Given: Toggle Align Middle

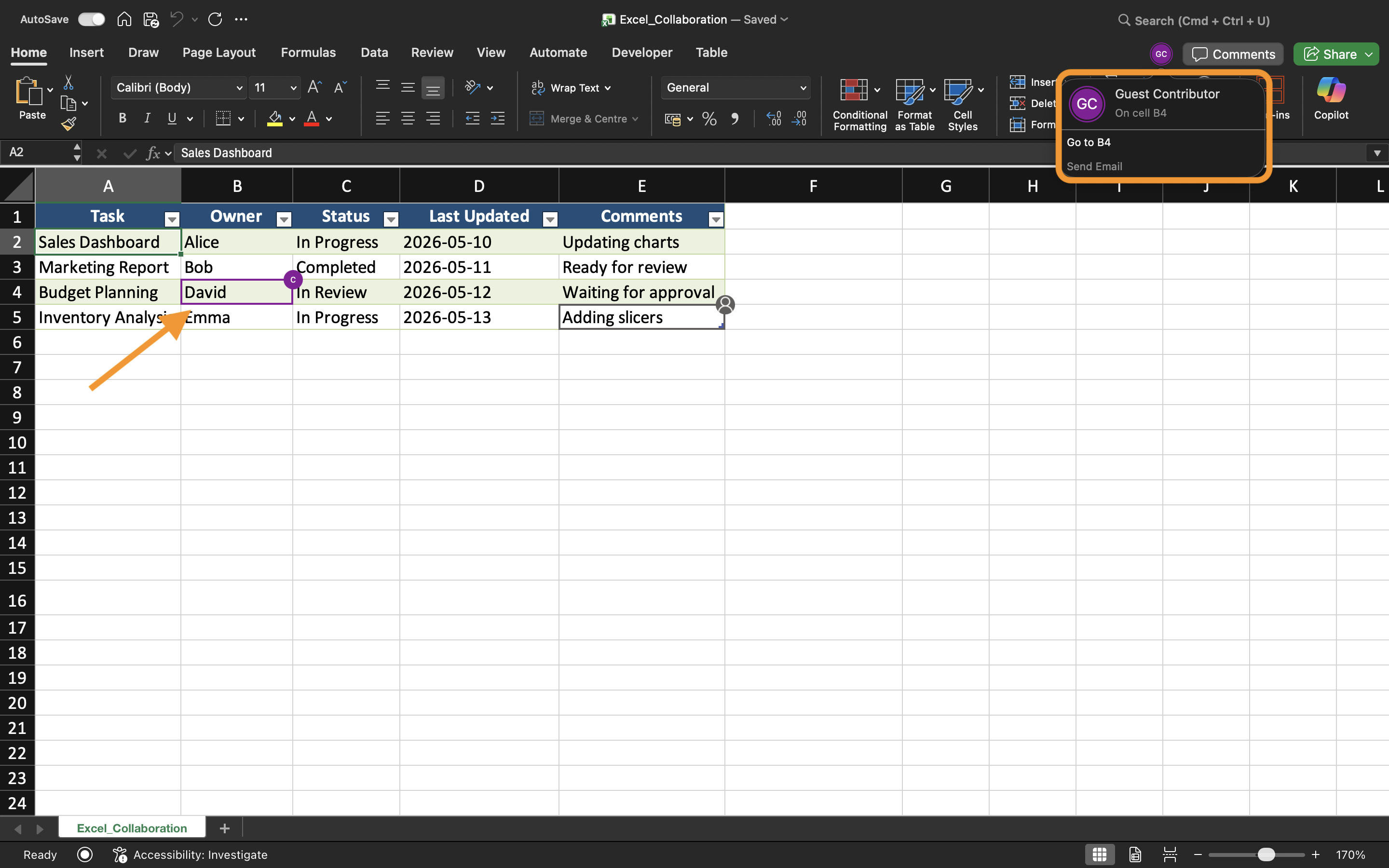Looking at the screenshot, I should pyautogui.click(x=408, y=87).
